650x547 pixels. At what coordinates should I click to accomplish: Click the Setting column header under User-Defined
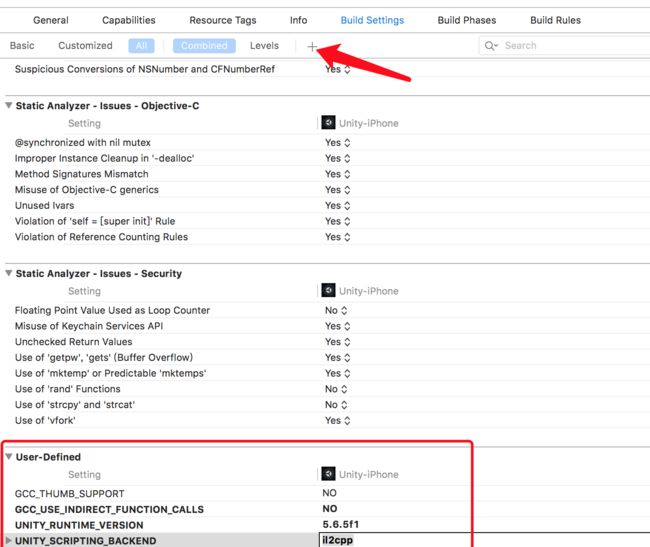[x=84, y=474]
